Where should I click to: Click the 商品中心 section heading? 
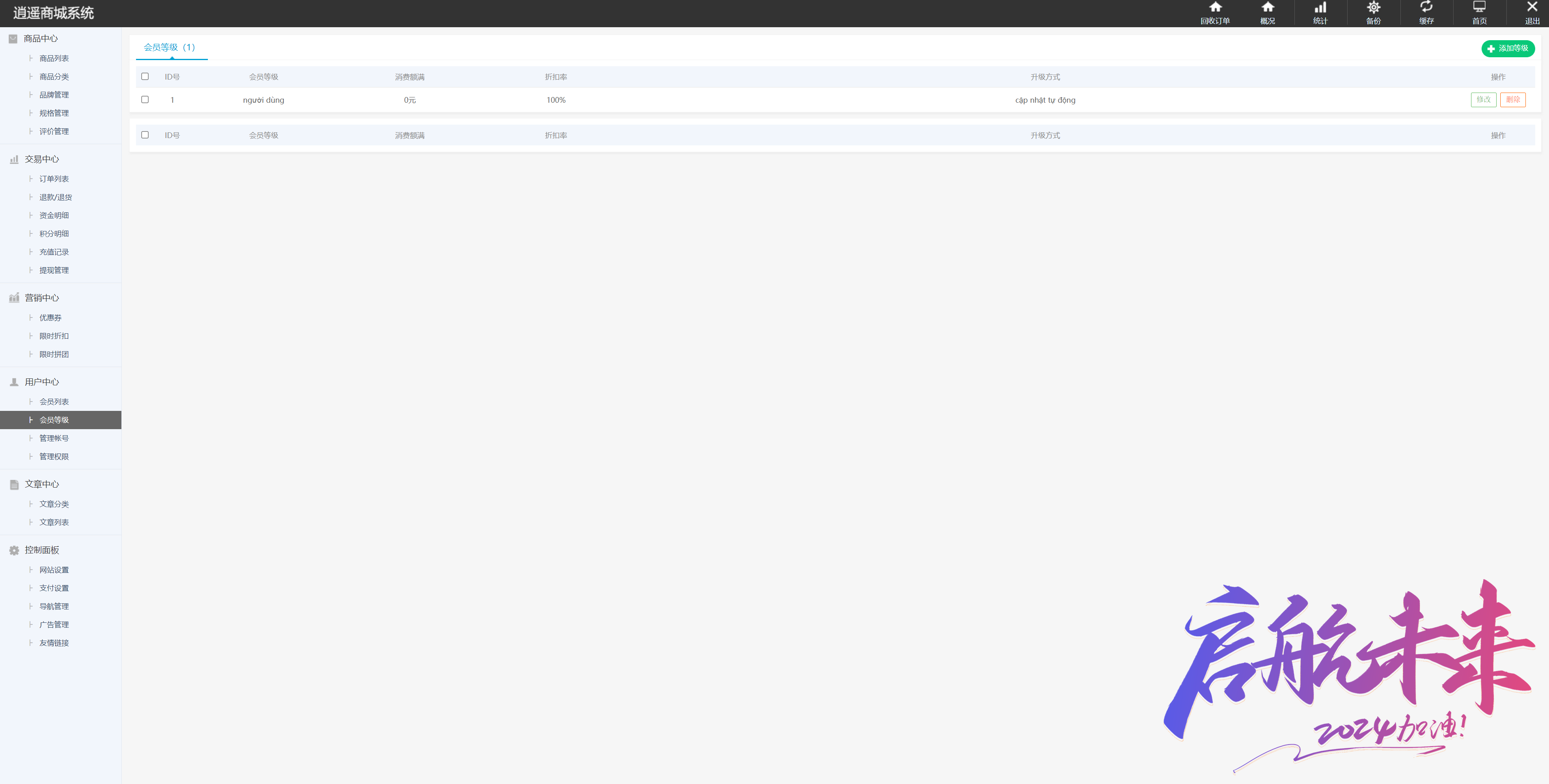(41, 39)
